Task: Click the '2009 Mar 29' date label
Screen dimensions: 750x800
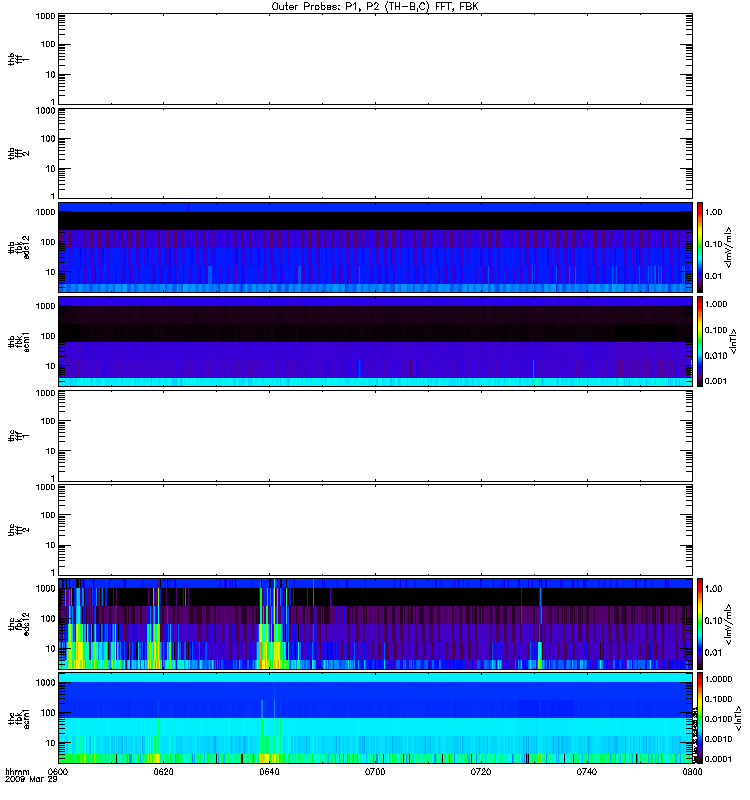Action: [x=31, y=780]
